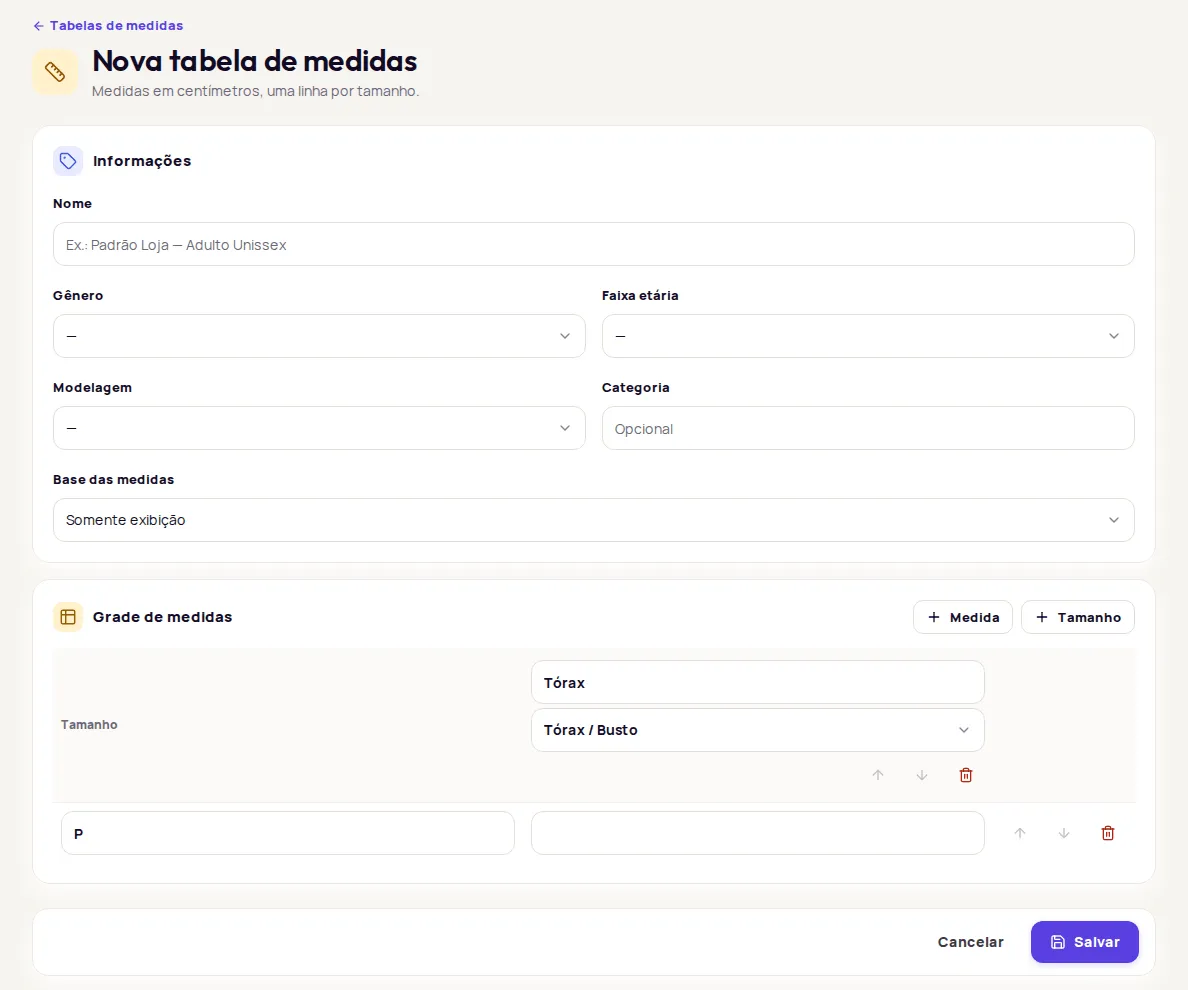This screenshot has height=990, width=1188.
Task: Open the Gênero dropdown
Action: [x=319, y=336]
